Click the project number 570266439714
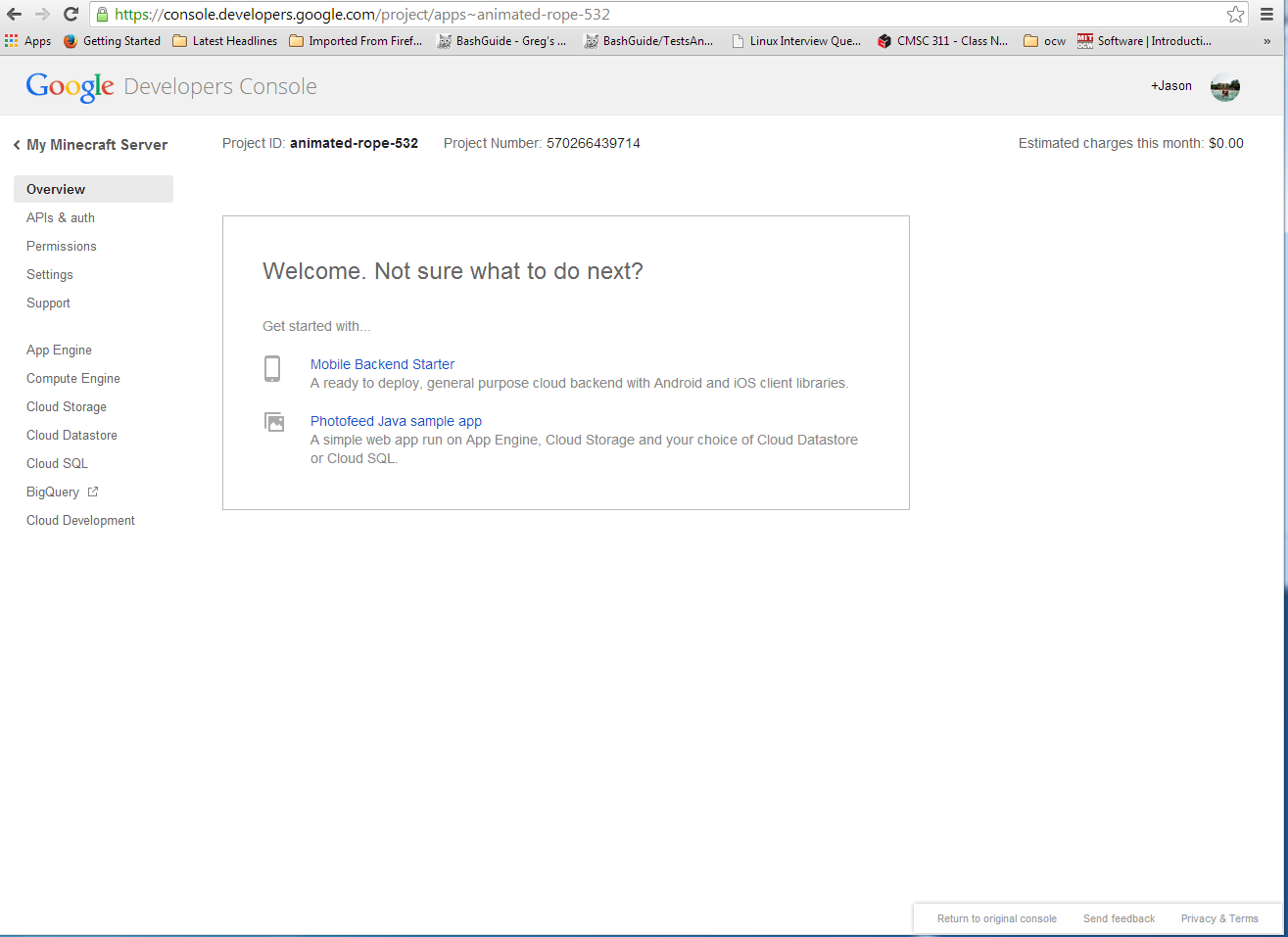The image size is (1288, 937). [594, 143]
